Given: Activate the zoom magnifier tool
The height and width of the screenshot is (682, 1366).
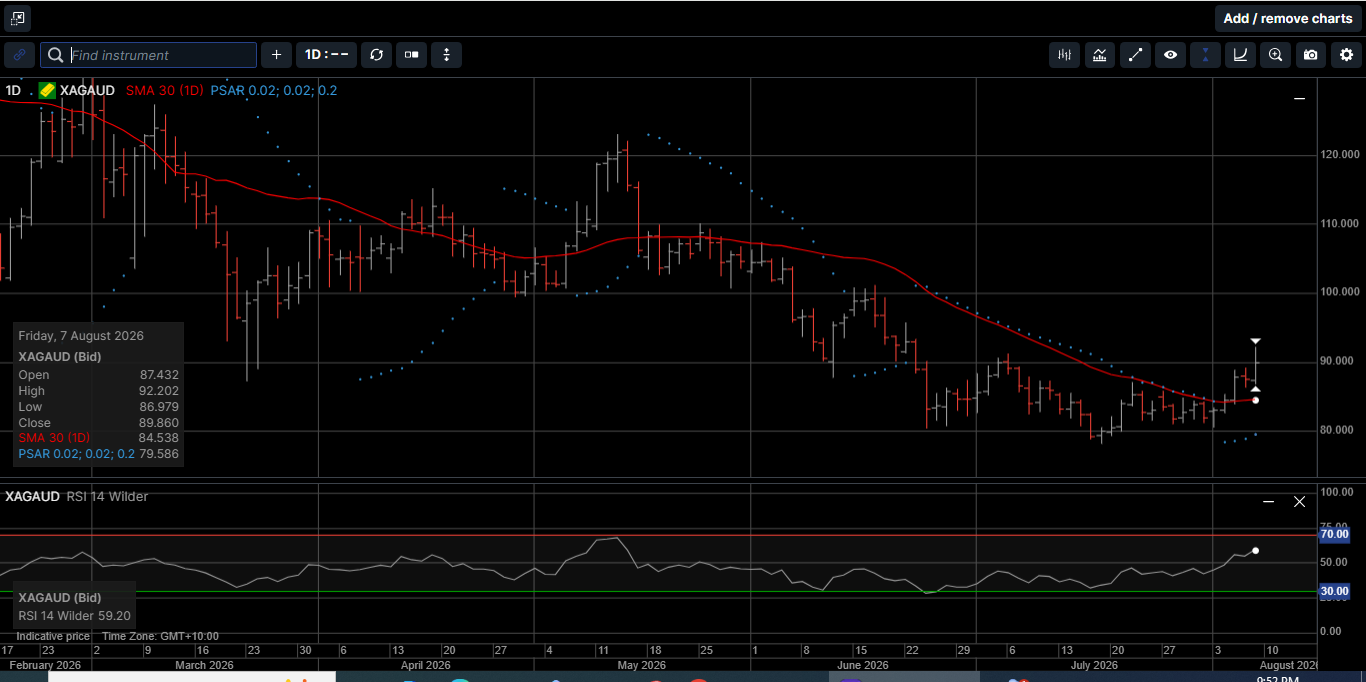Looking at the screenshot, I should (1275, 55).
